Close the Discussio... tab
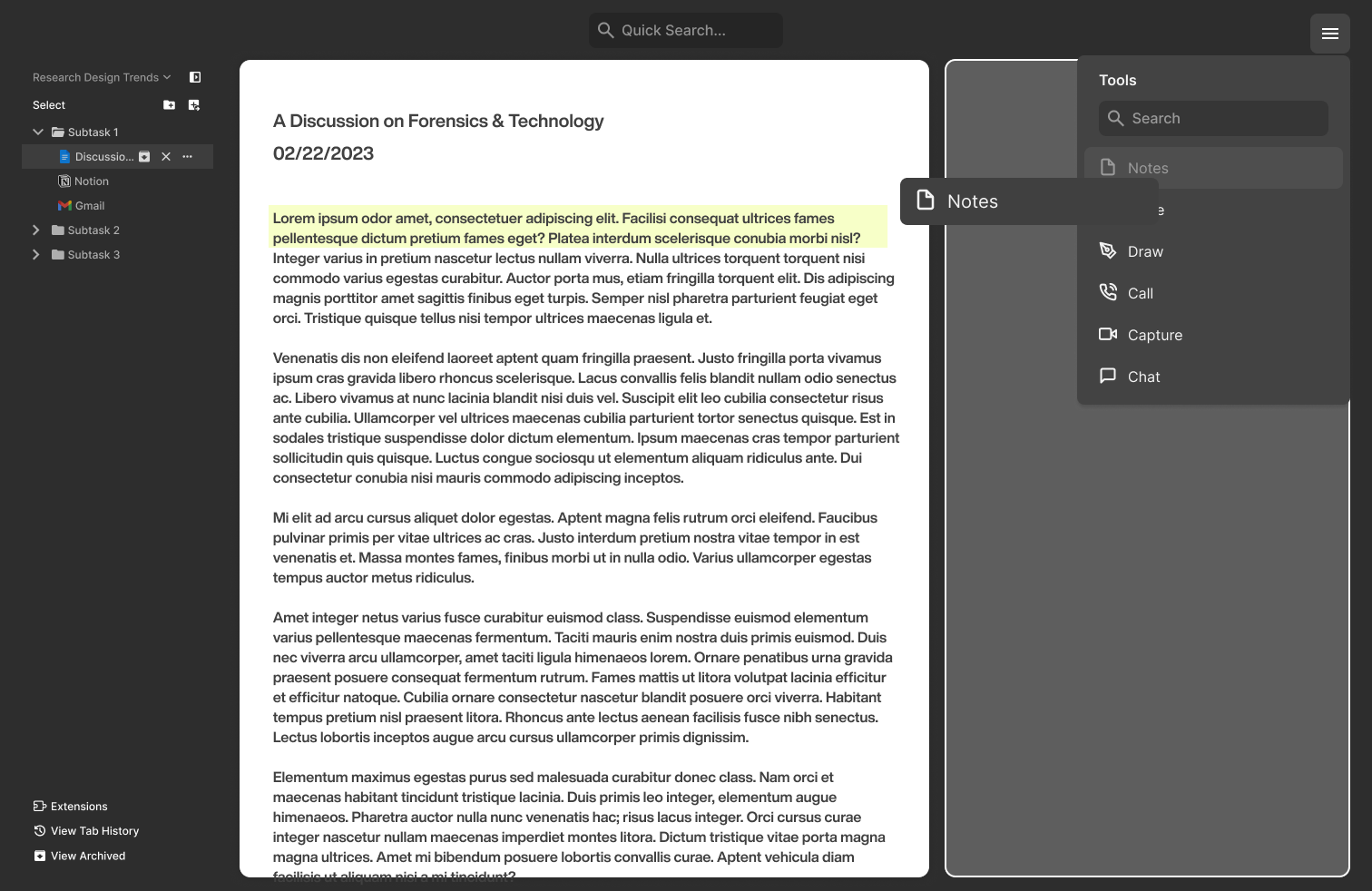 [166, 157]
